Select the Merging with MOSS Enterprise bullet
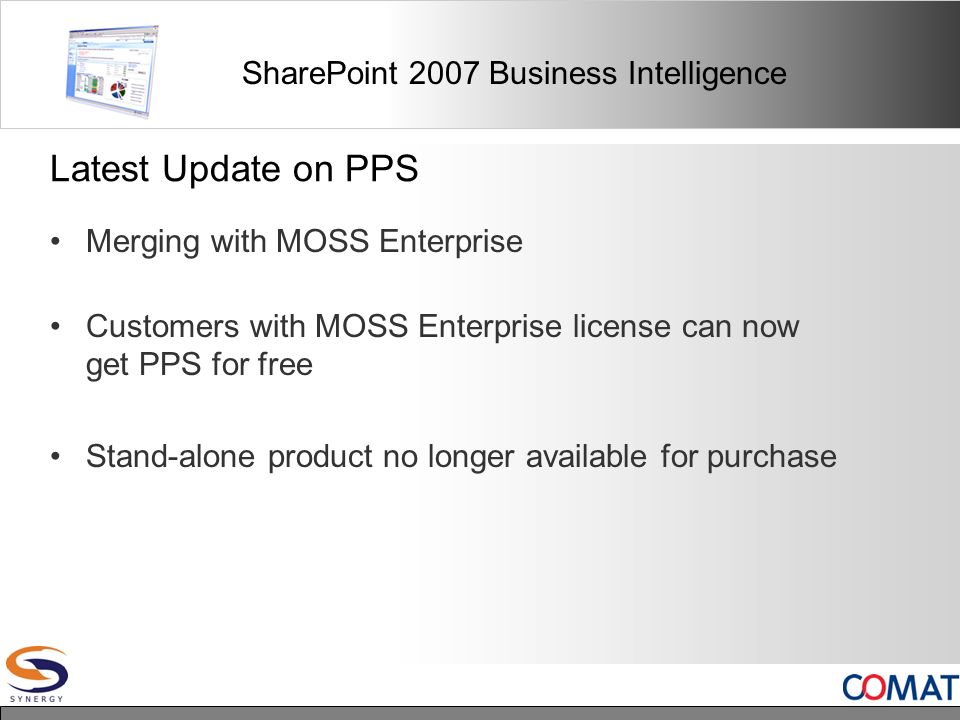 304,241
